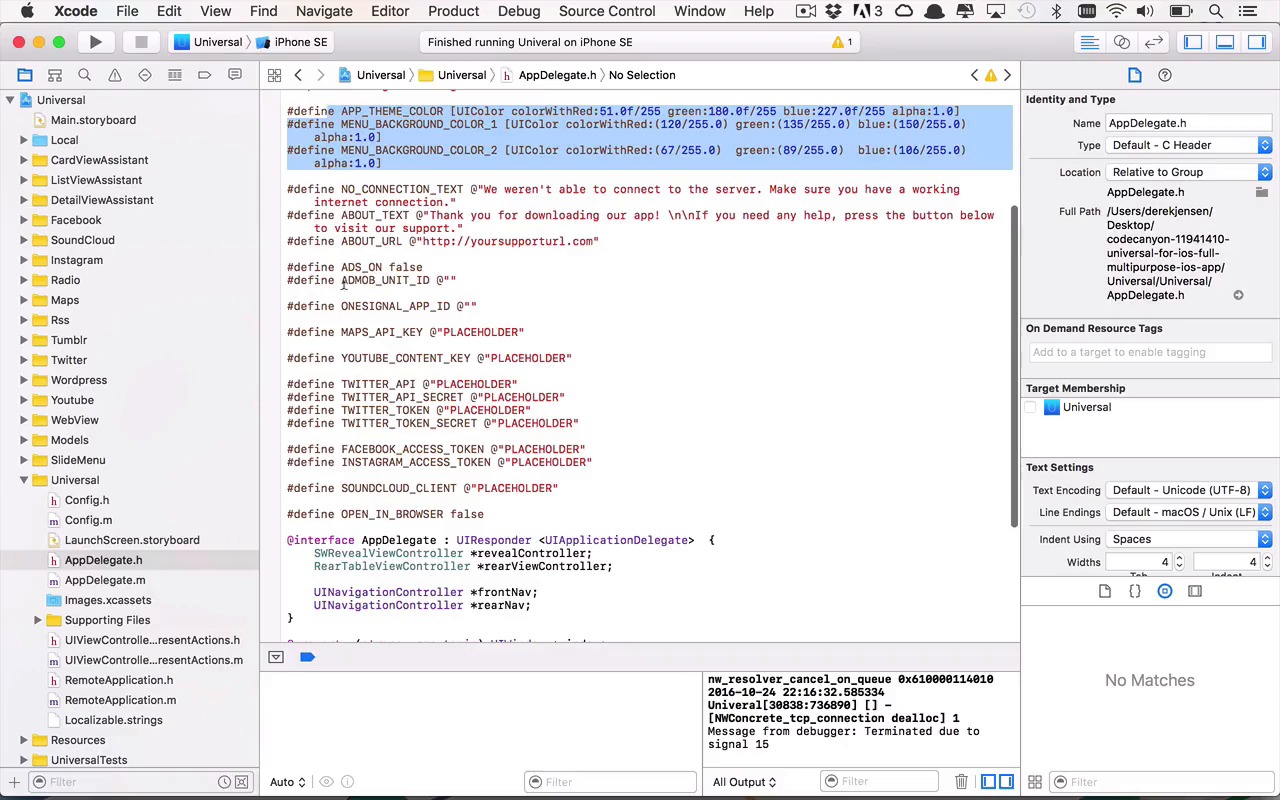The image size is (1280, 800).
Task: Switch library to icon view
Action: click(x=1035, y=782)
